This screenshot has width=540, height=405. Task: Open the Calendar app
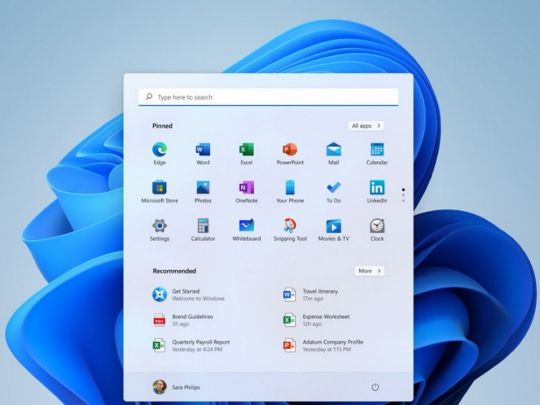pyautogui.click(x=377, y=153)
